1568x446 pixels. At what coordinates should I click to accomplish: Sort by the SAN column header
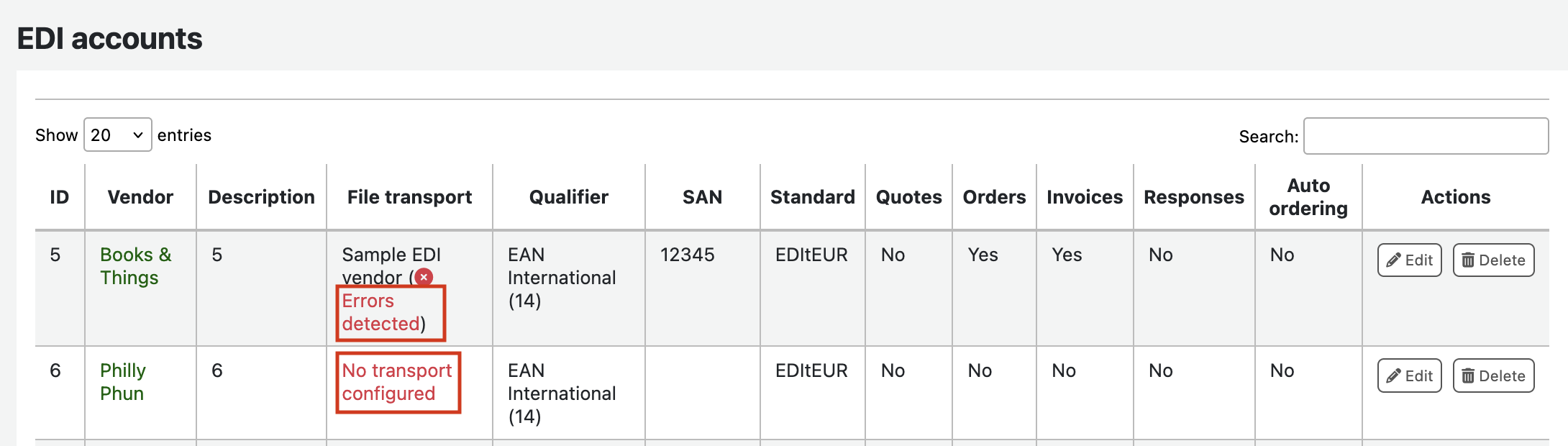tap(702, 197)
